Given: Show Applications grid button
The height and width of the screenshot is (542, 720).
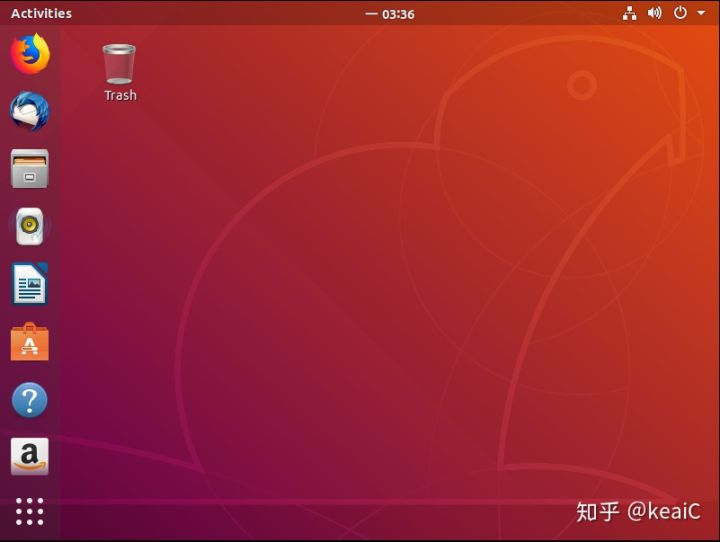Looking at the screenshot, I should pyautogui.click(x=30, y=511).
